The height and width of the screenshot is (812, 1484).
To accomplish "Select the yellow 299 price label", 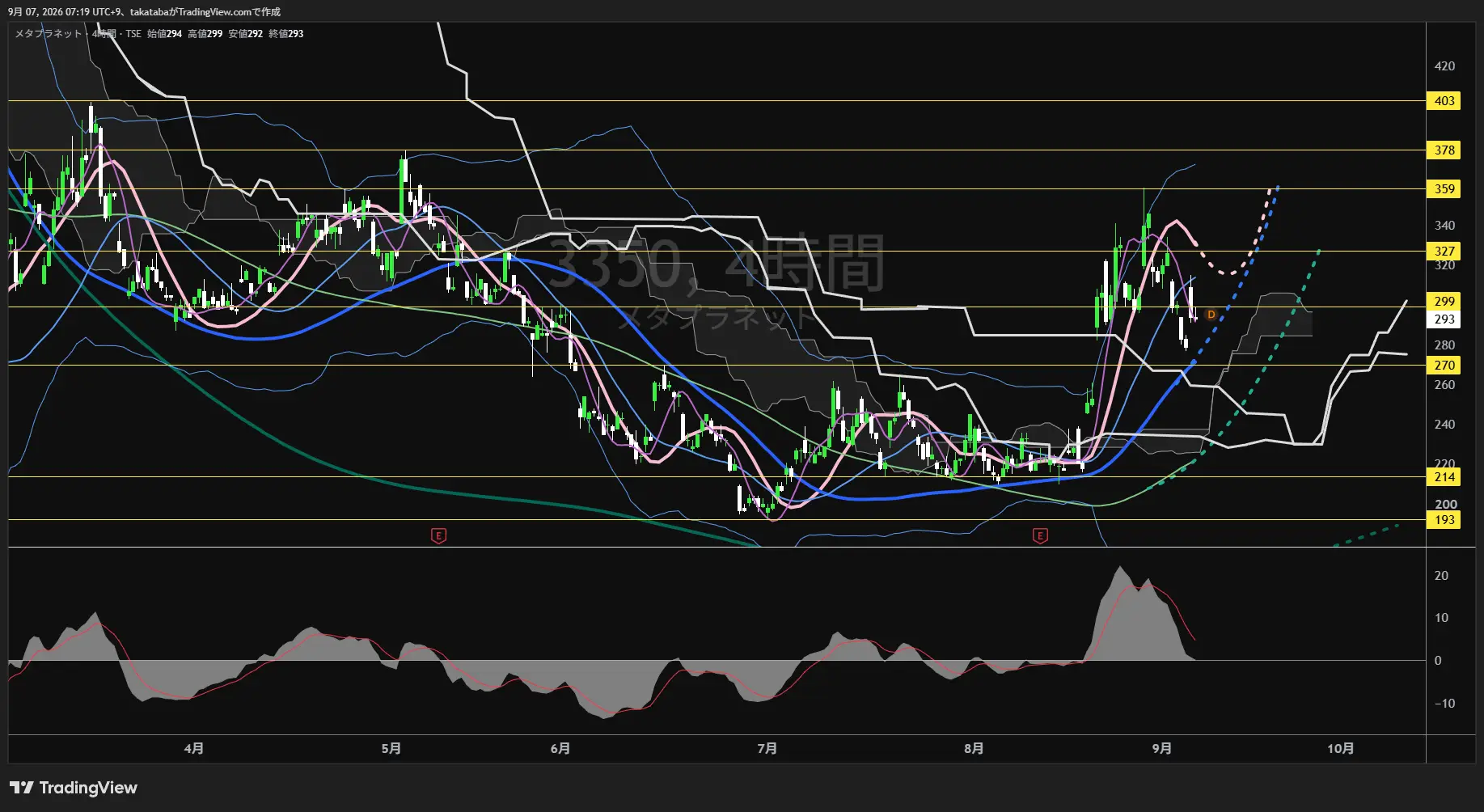I will pos(1444,301).
